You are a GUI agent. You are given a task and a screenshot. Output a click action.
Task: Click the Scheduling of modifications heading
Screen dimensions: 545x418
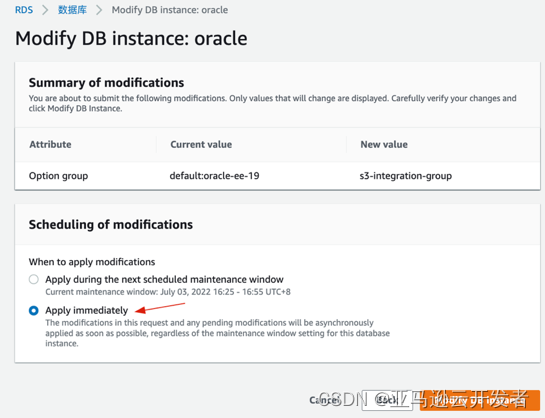click(x=111, y=225)
